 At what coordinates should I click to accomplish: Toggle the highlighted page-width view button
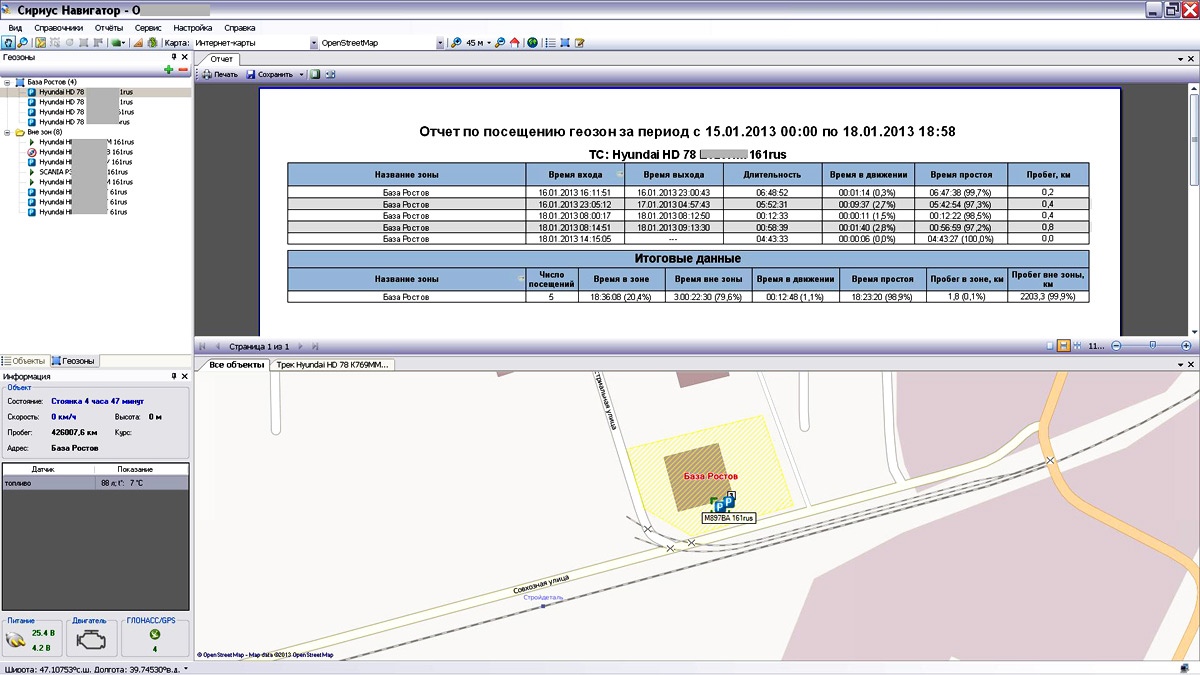tap(1064, 345)
